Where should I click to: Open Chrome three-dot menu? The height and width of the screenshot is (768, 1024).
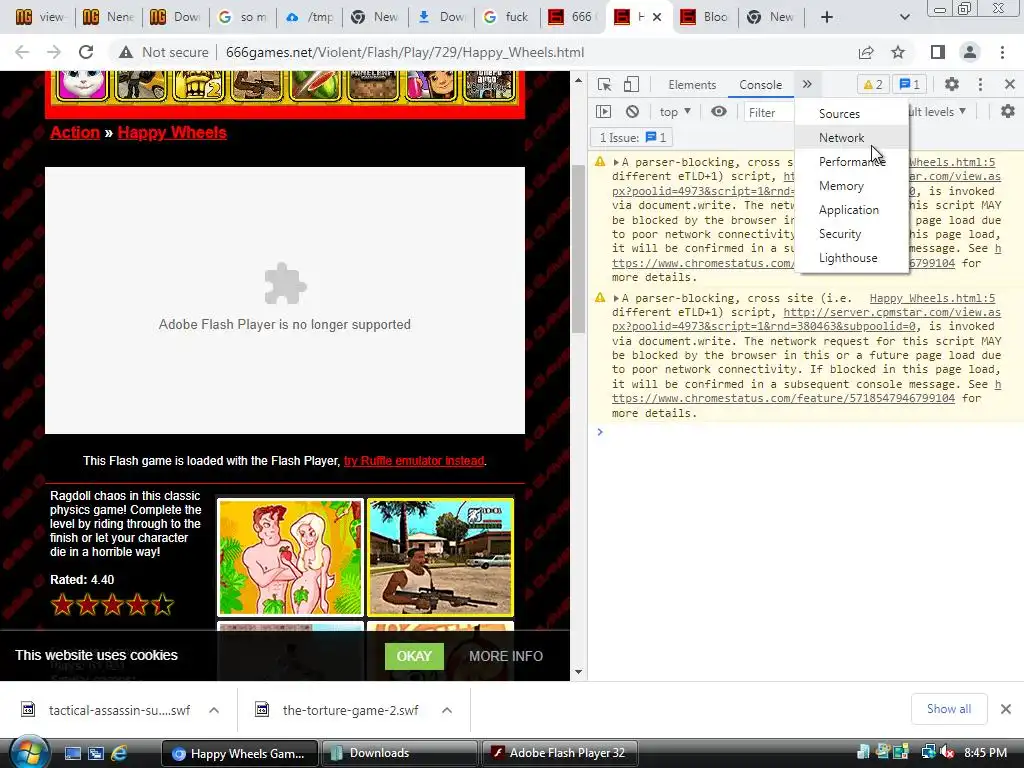[1002, 52]
